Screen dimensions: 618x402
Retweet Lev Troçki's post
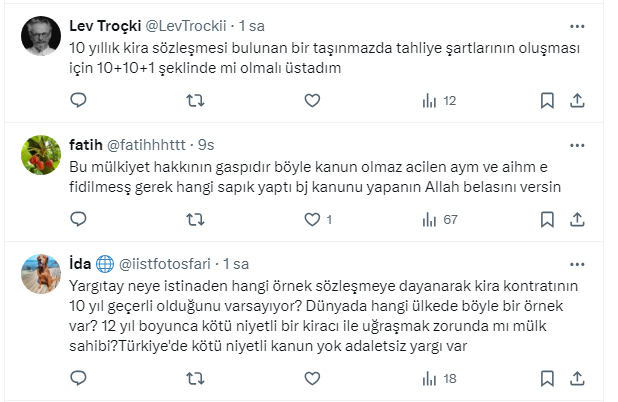point(197,100)
